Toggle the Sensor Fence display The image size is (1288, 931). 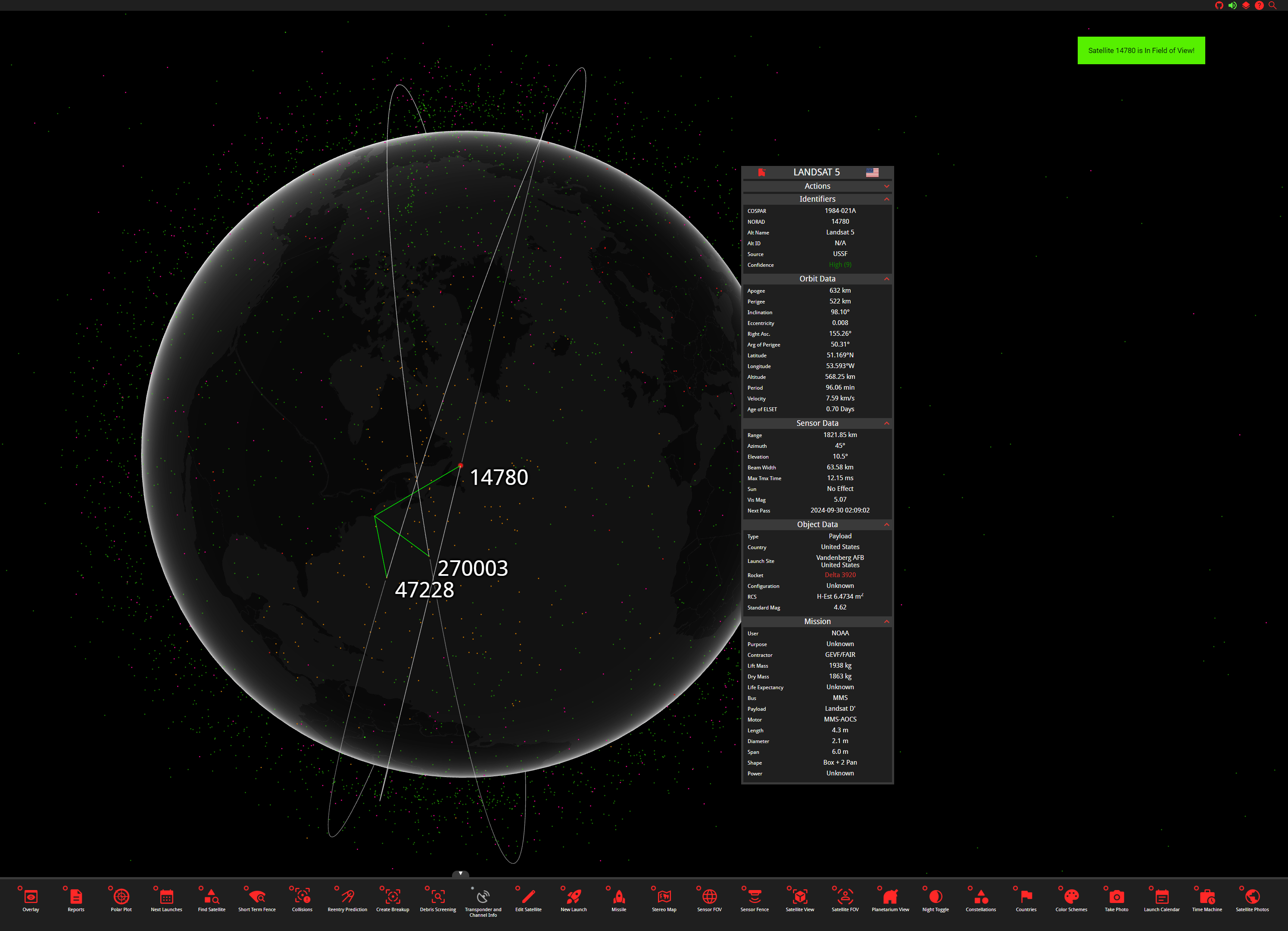pos(755,900)
